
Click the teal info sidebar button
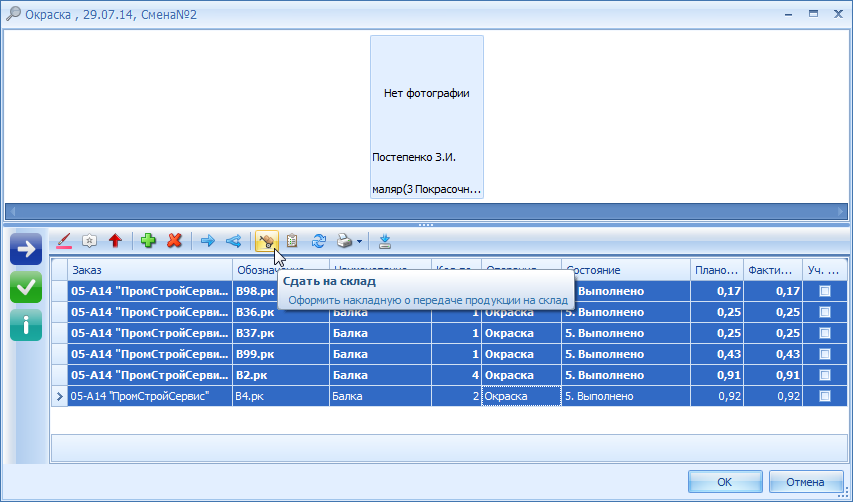point(26,325)
